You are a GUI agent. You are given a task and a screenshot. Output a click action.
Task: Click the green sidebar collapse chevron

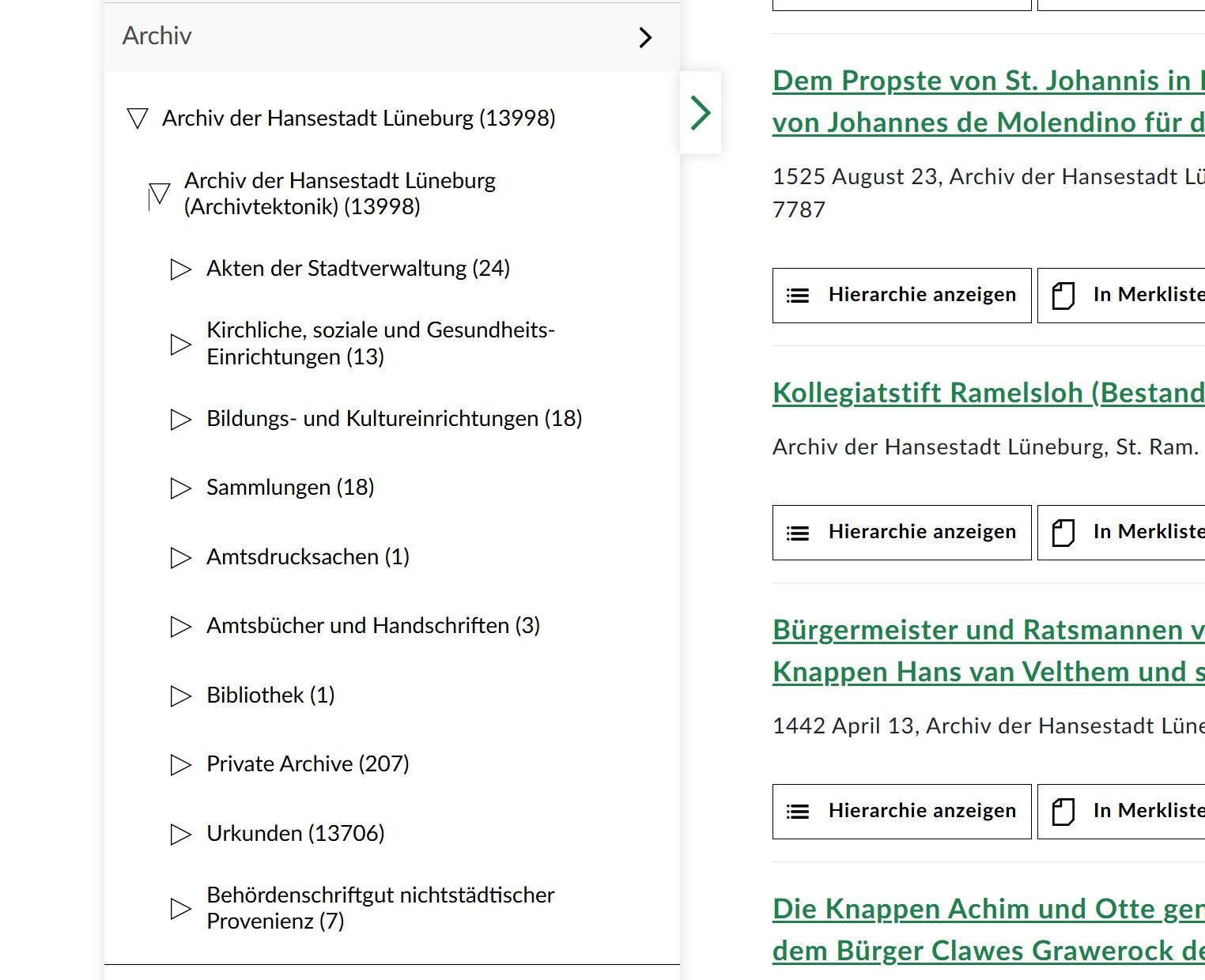coord(701,112)
